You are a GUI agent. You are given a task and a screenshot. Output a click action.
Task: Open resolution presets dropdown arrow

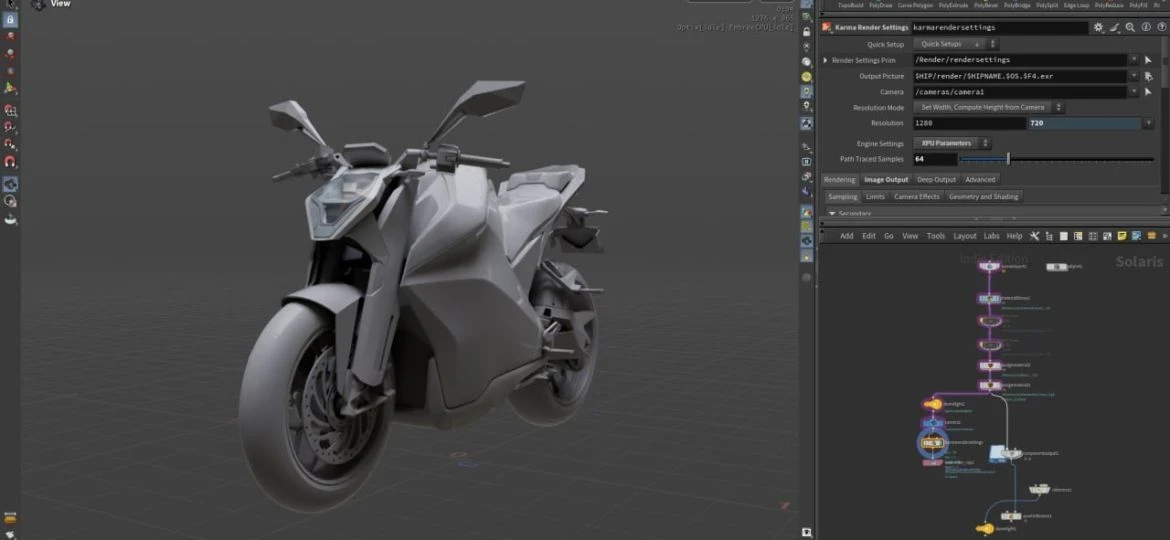[1149, 123]
